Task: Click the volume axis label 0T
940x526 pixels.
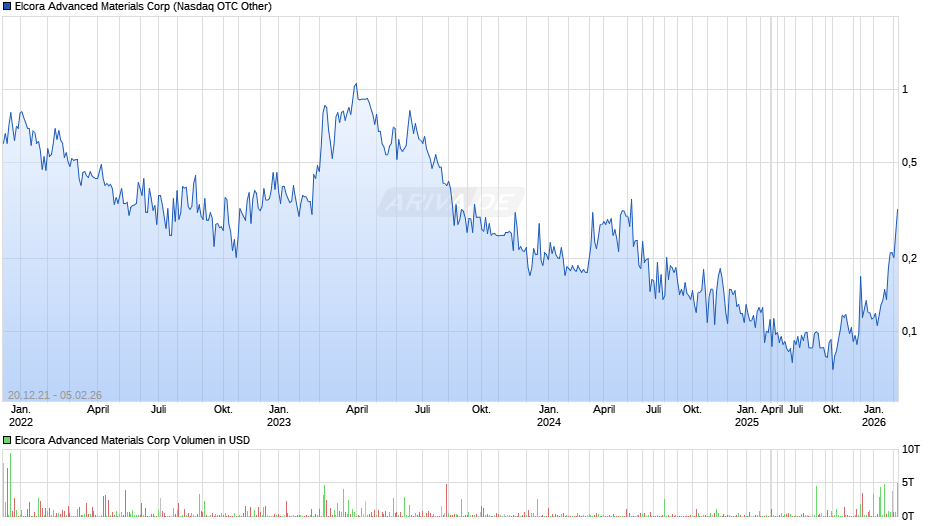Action: coord(908,516)
